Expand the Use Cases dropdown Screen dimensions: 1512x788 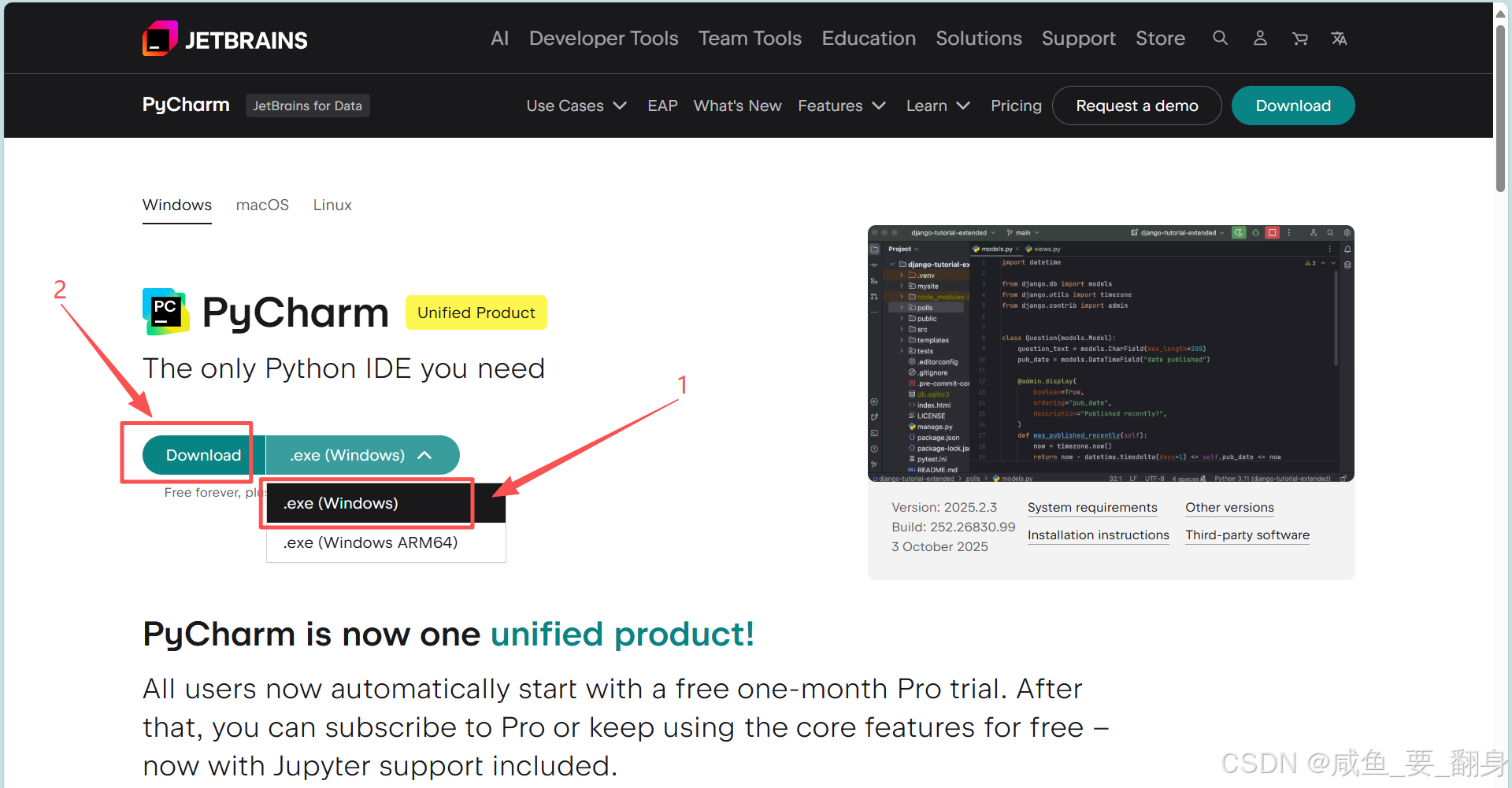coord(576,105)
